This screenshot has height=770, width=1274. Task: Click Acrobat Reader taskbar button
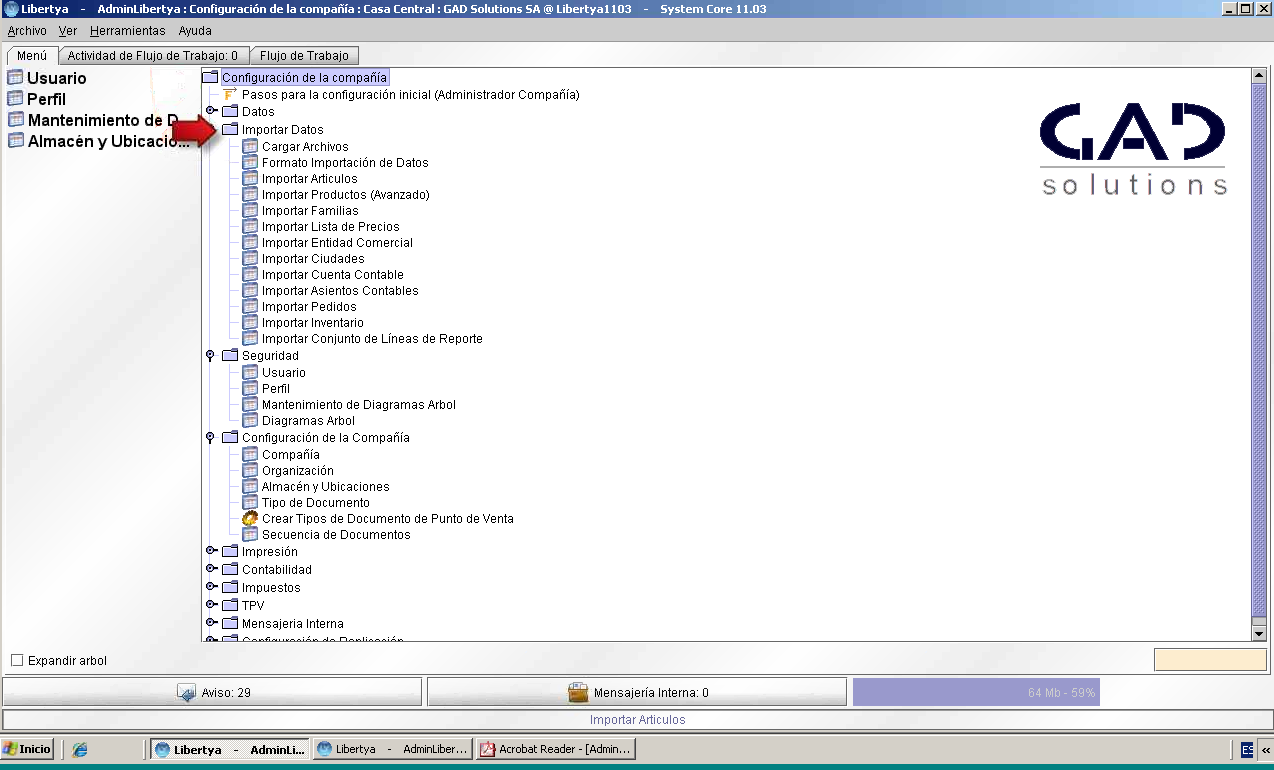point(556,749)
